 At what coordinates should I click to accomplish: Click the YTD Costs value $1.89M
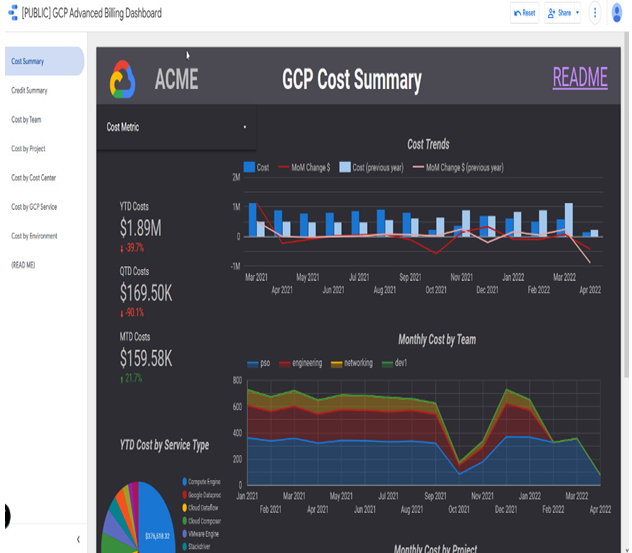[141, 228]
